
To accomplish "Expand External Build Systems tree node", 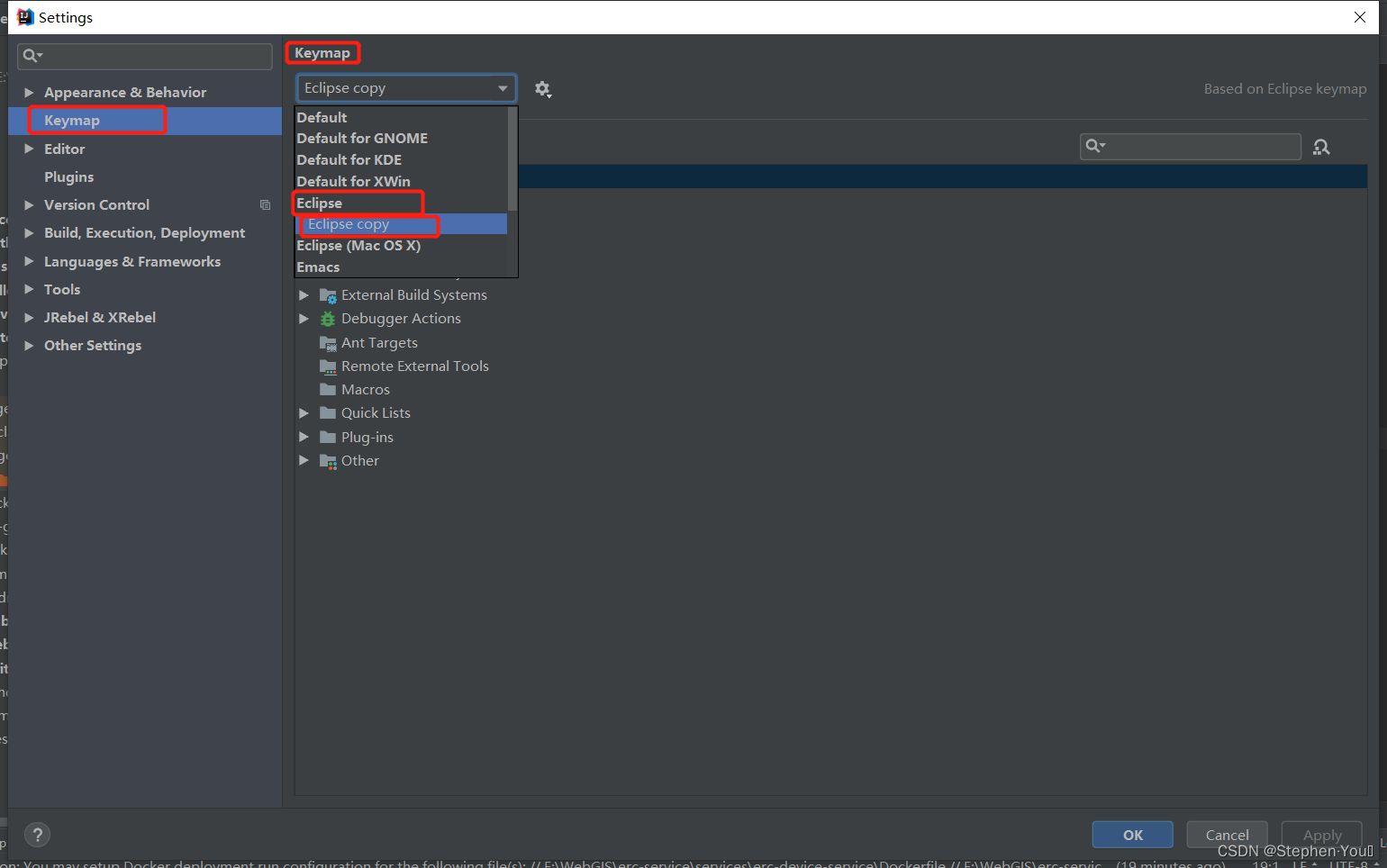I will pos(304,295).
